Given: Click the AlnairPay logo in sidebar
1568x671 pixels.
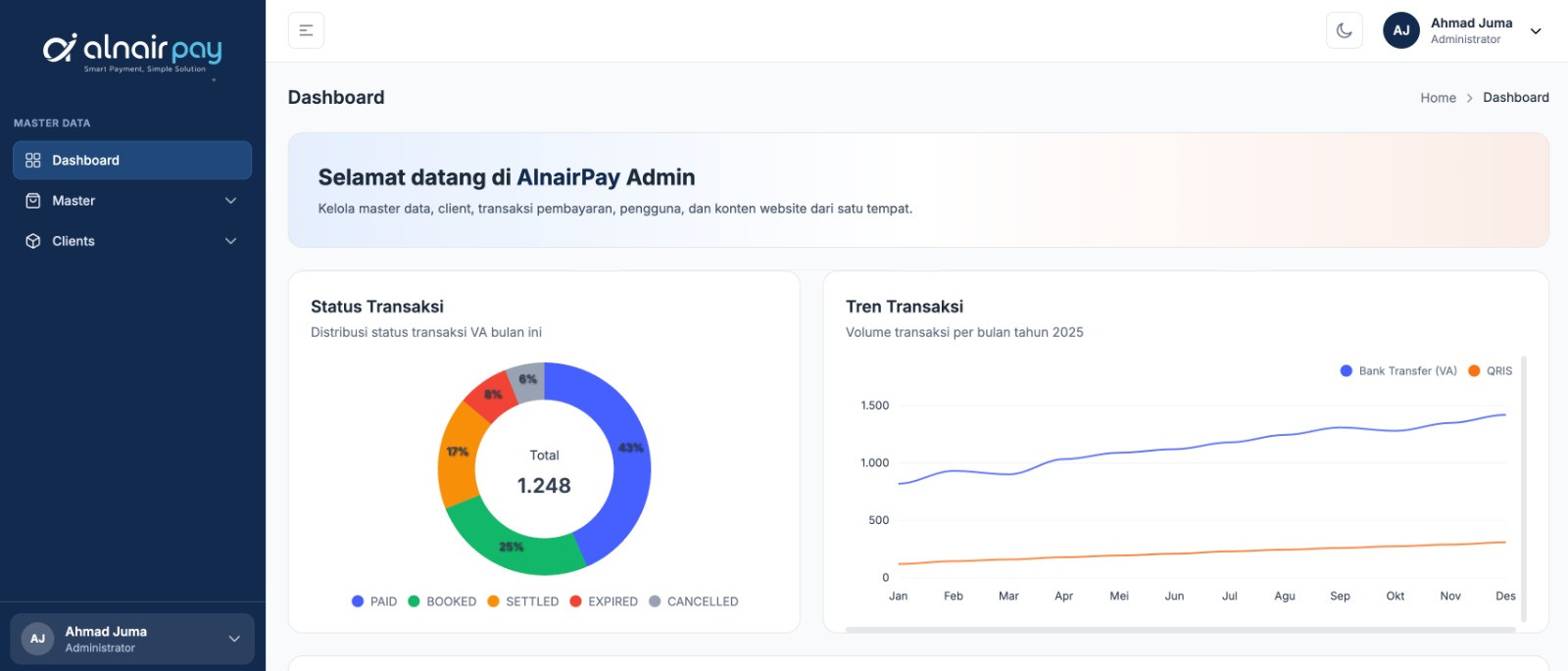Looking at the screenshot, I should (x=132, y=53).
